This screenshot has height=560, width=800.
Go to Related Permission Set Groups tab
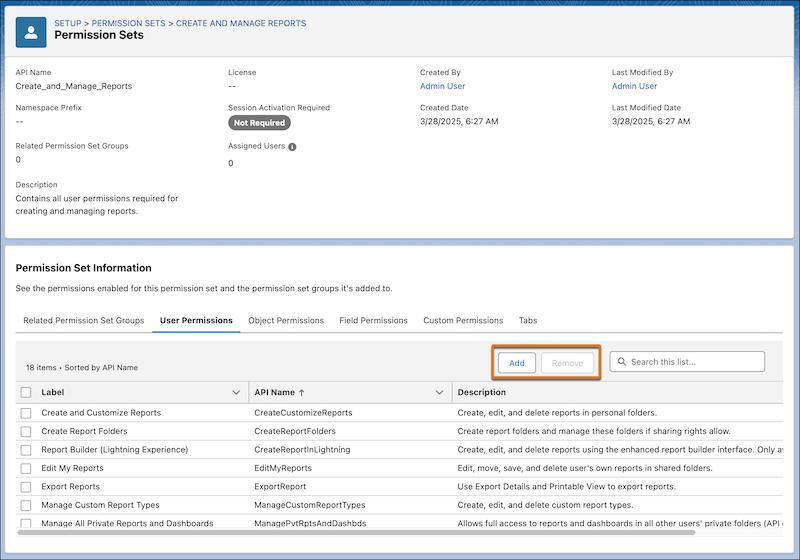[84, 321]
